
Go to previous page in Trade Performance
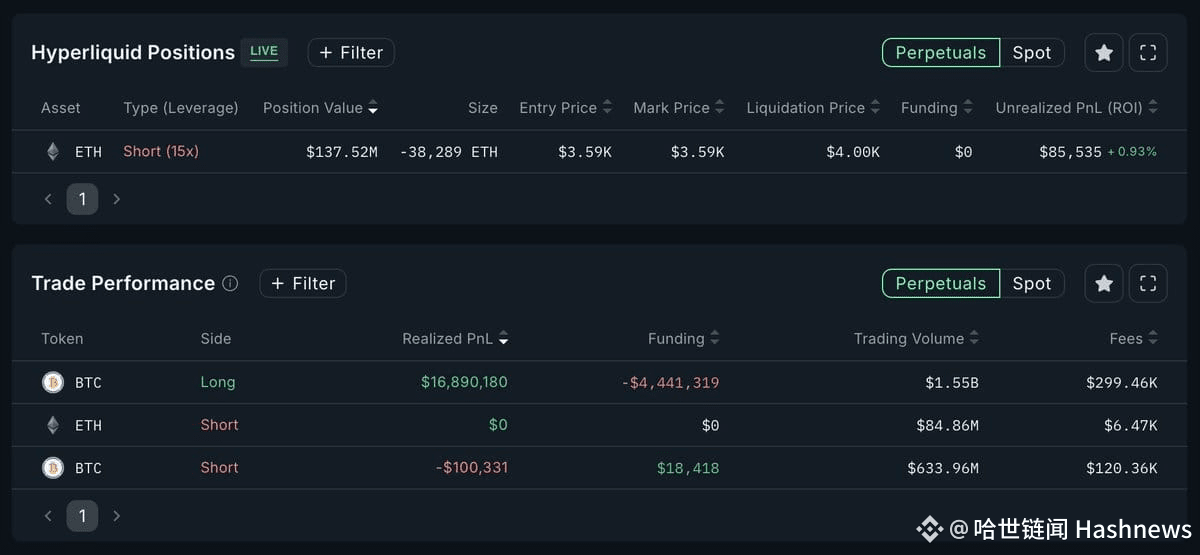48,516
